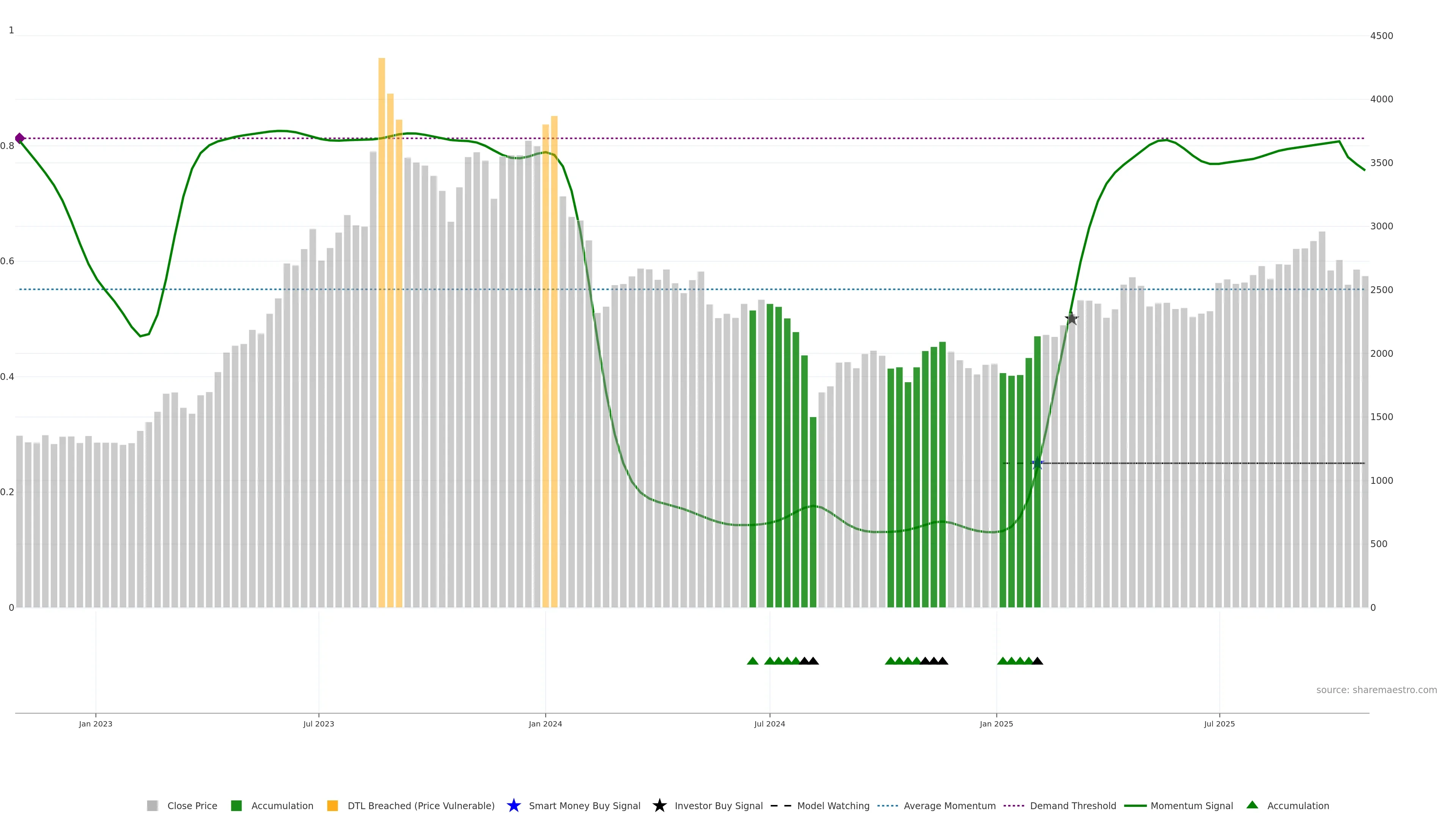Click the gray Close Price legend swatch
1456x819 pixels.
coord(152,805)
